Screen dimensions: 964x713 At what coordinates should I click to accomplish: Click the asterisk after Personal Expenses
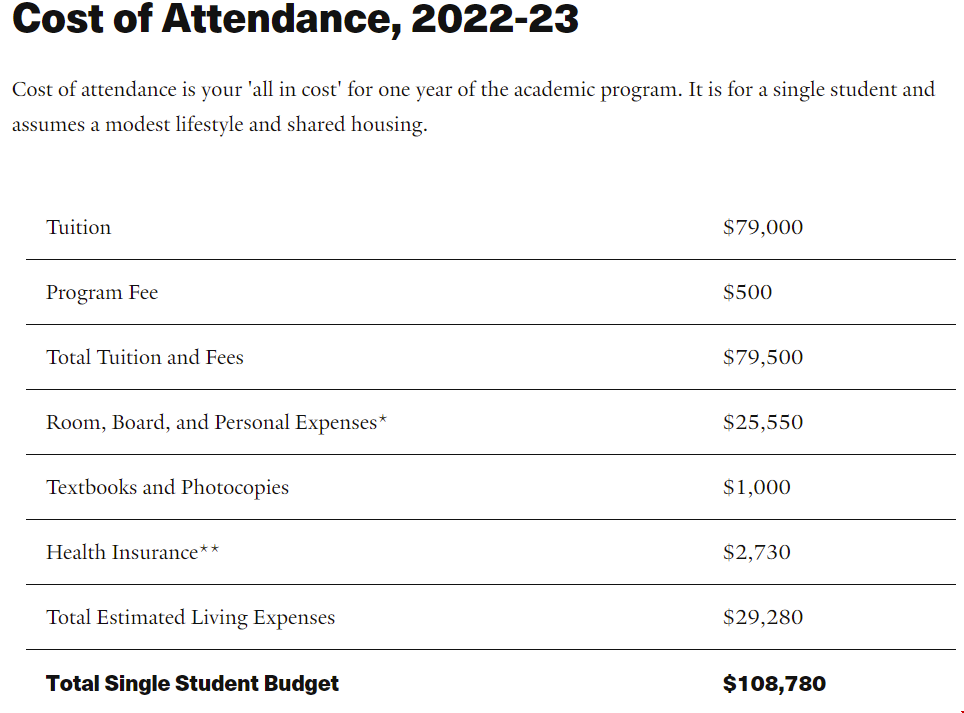click(x=382, y=419)
